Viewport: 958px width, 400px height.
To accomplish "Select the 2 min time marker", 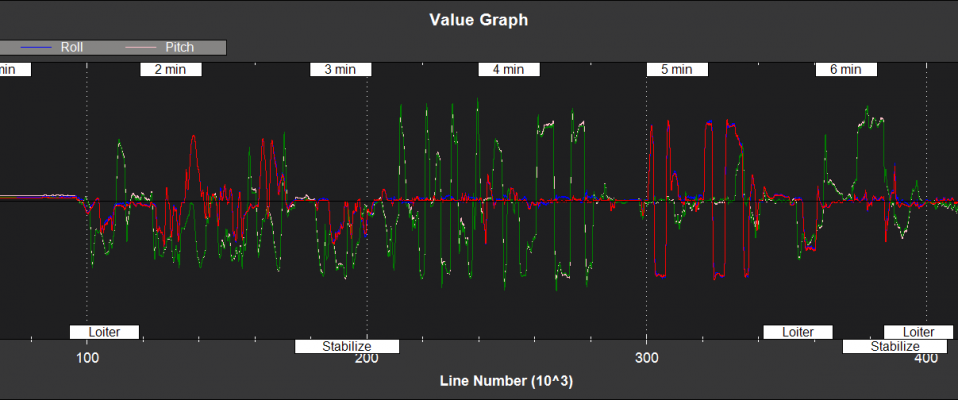I will point(170,70).
